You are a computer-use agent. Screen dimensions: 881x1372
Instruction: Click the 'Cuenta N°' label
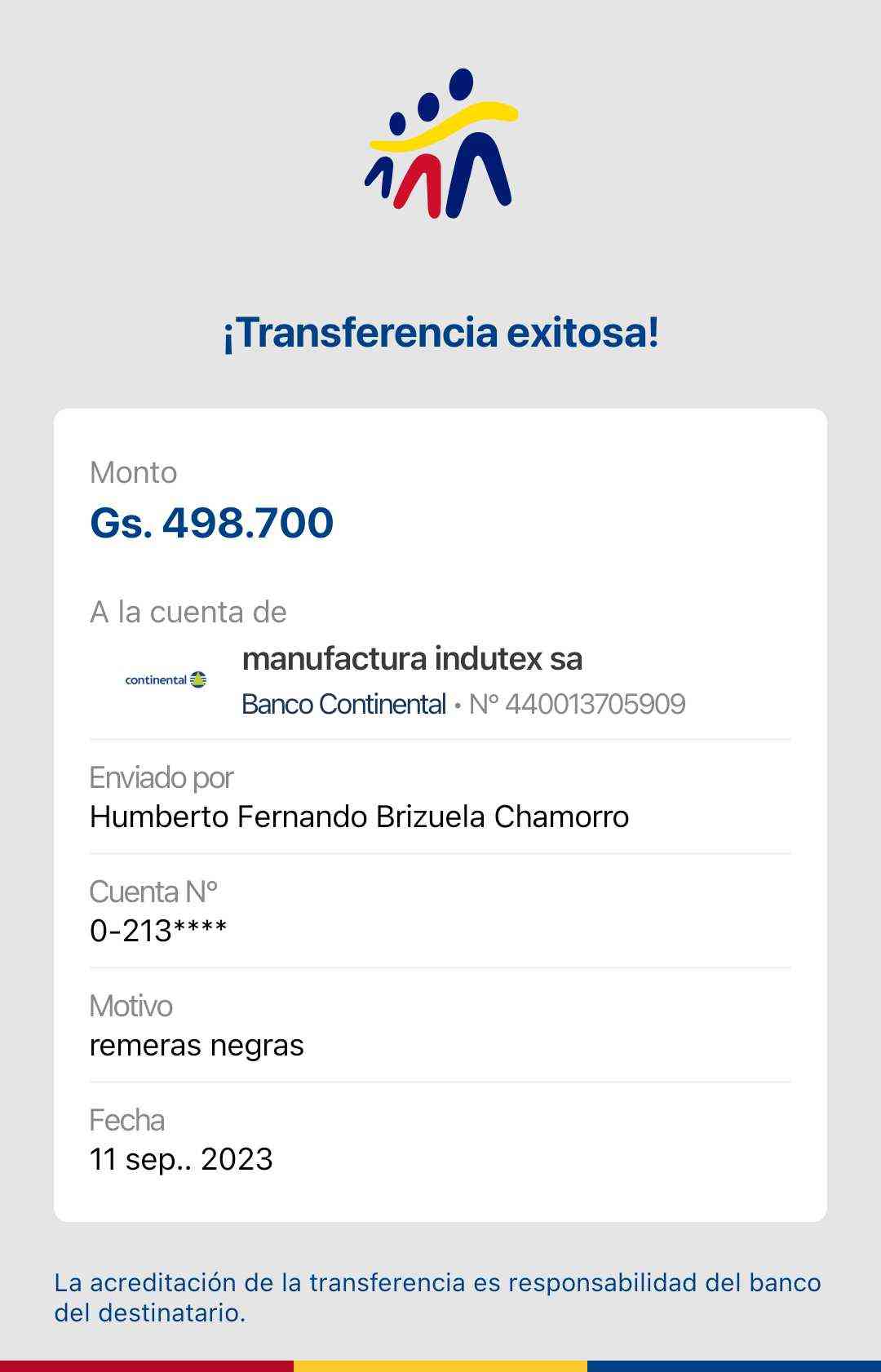[x=153, y=892]
